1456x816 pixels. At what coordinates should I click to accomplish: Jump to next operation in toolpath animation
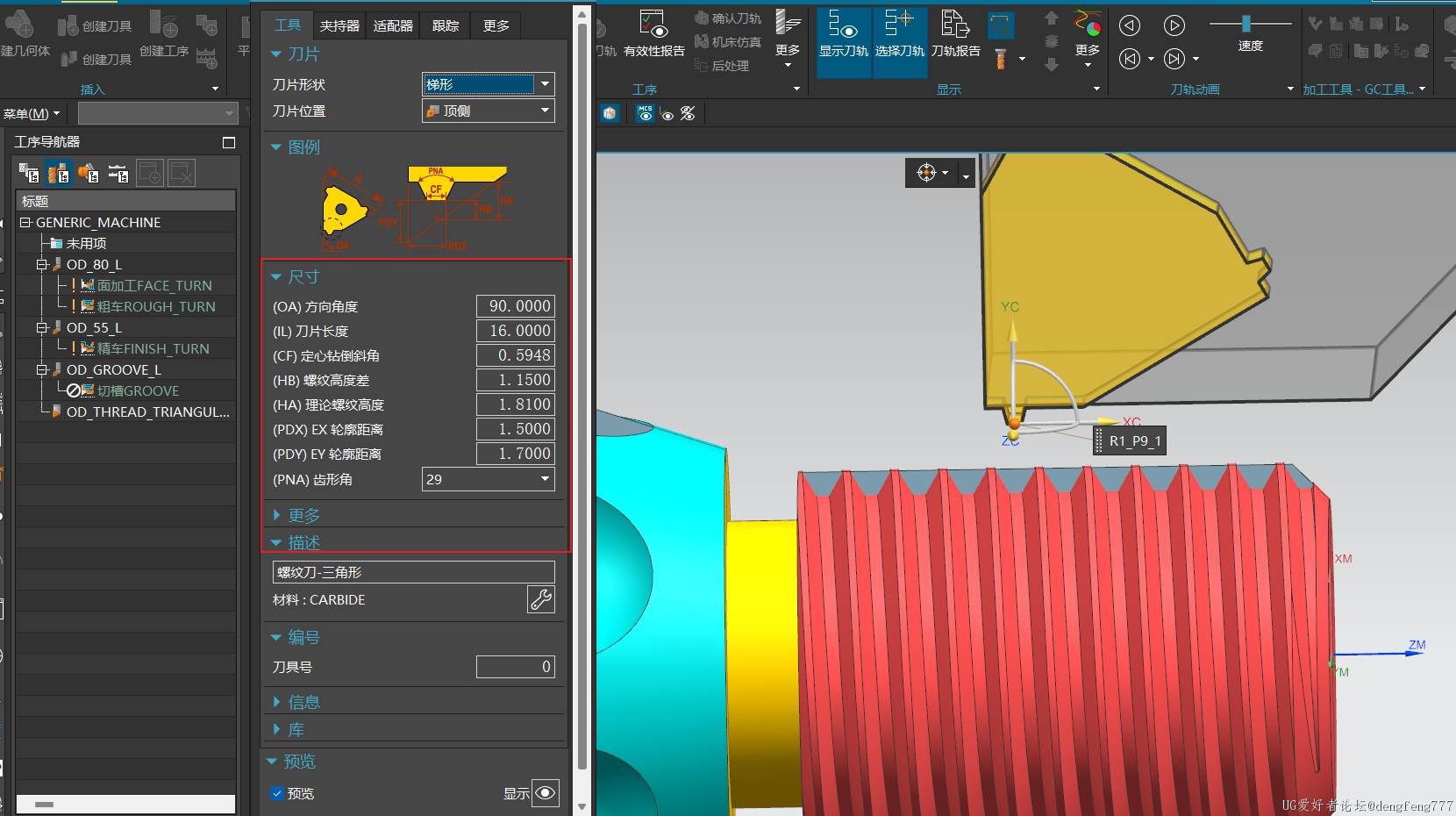click(x=1174, y=59)
